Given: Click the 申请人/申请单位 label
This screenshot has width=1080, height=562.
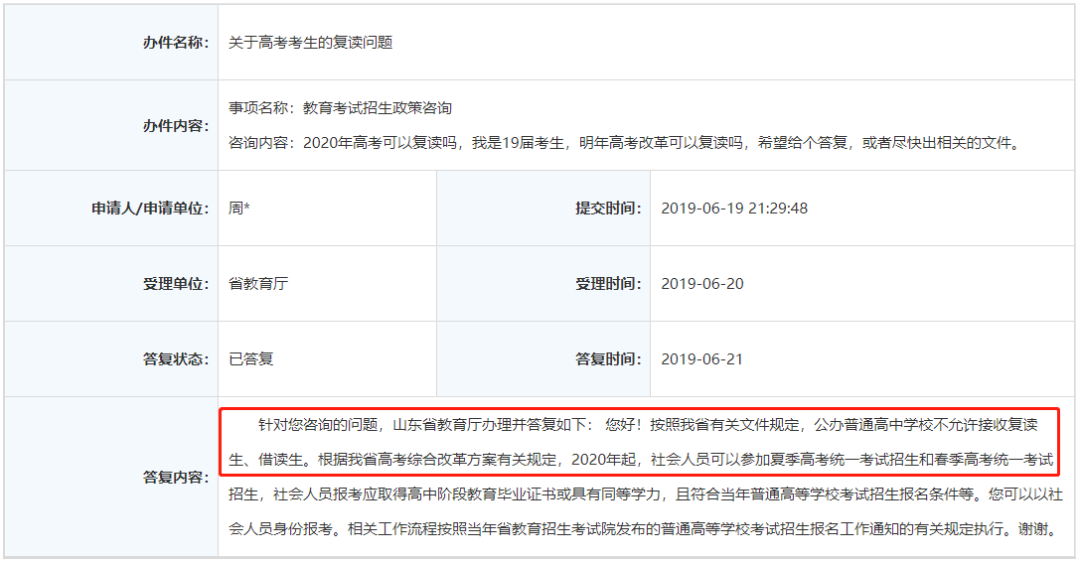Looking at the screenshot, I should tap(150, 208).
